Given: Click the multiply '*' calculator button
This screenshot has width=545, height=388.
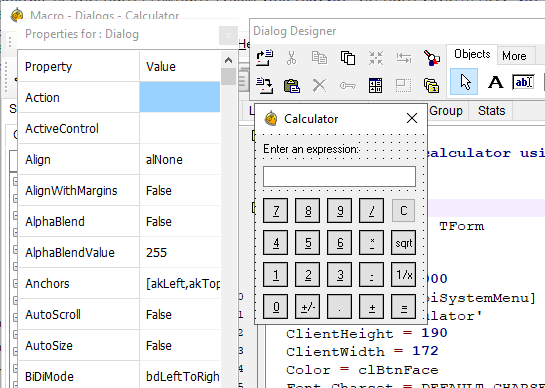Looking at the screenshot, I should click(372, 243).
